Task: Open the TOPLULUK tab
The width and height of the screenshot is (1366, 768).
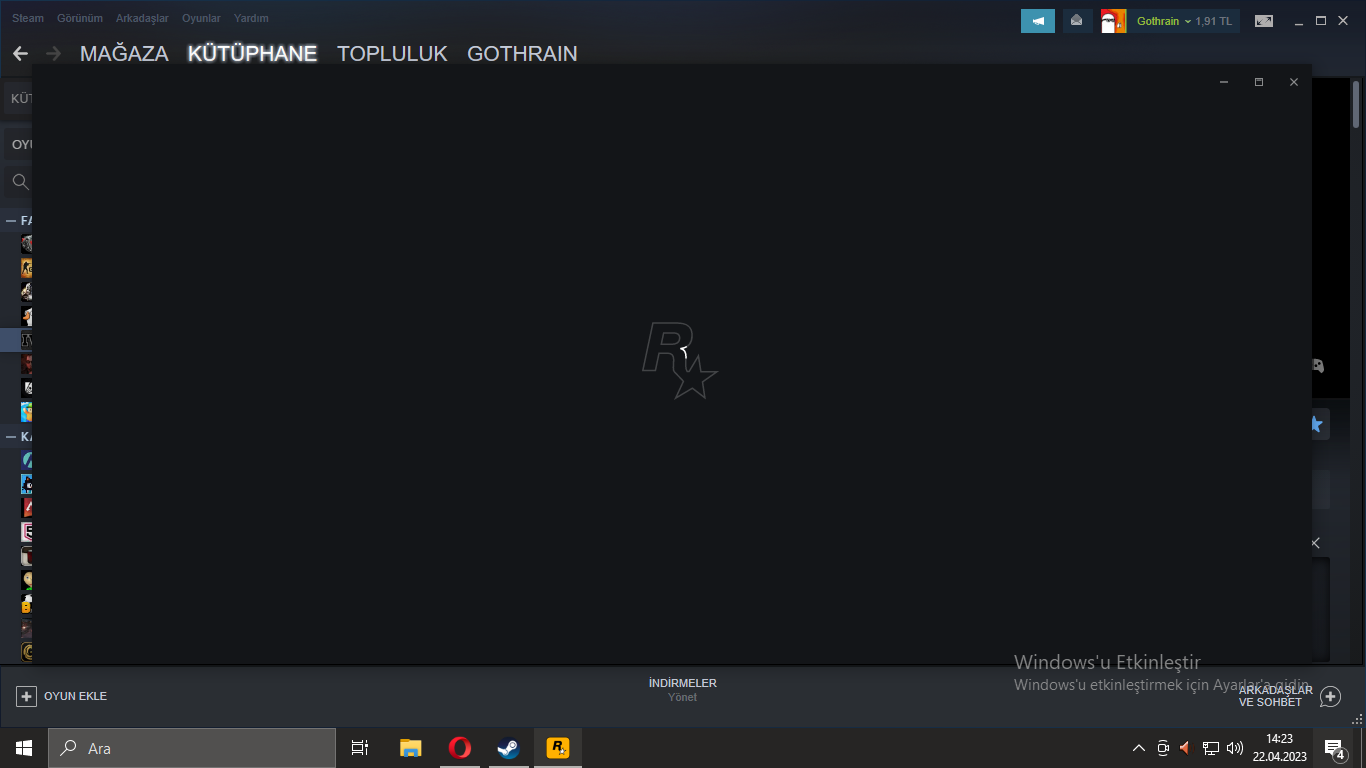Action: coord(392,54)
